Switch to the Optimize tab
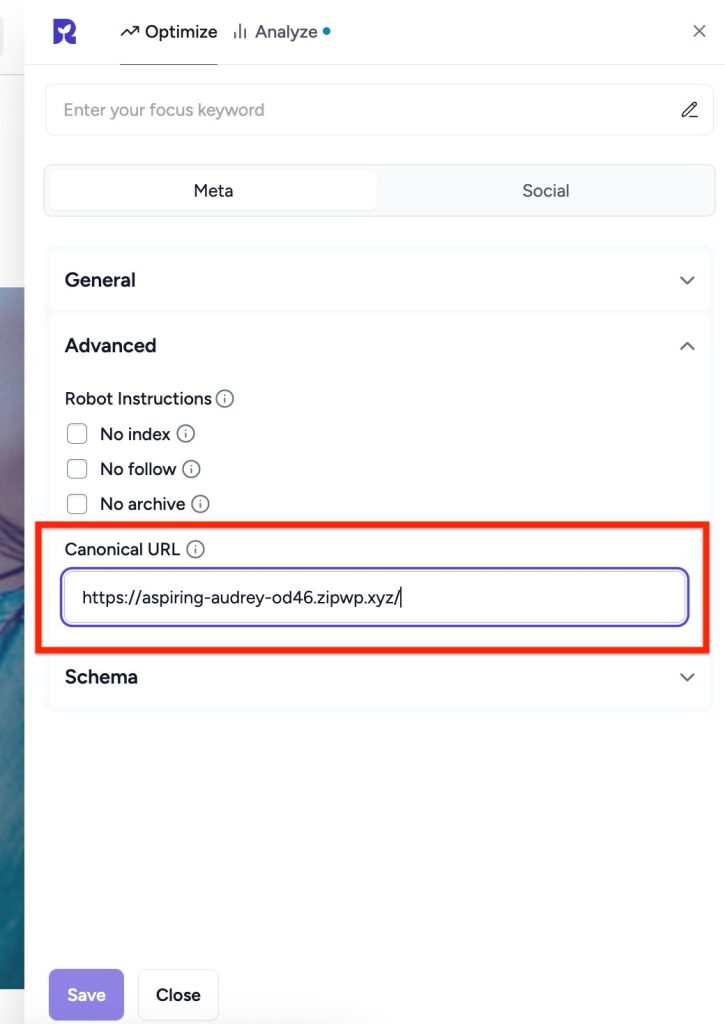The image size is (725, 1024). click(169, 32)
